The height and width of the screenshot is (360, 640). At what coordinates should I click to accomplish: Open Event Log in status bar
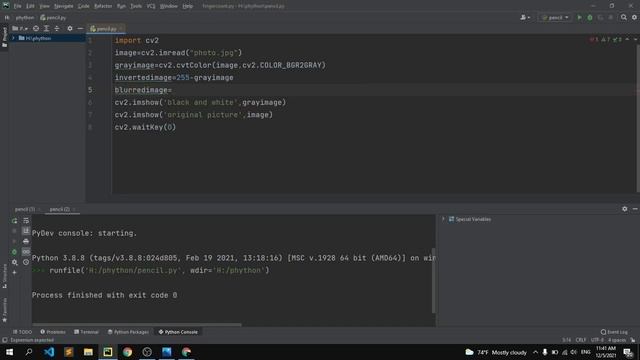click(x=614, y=332)
